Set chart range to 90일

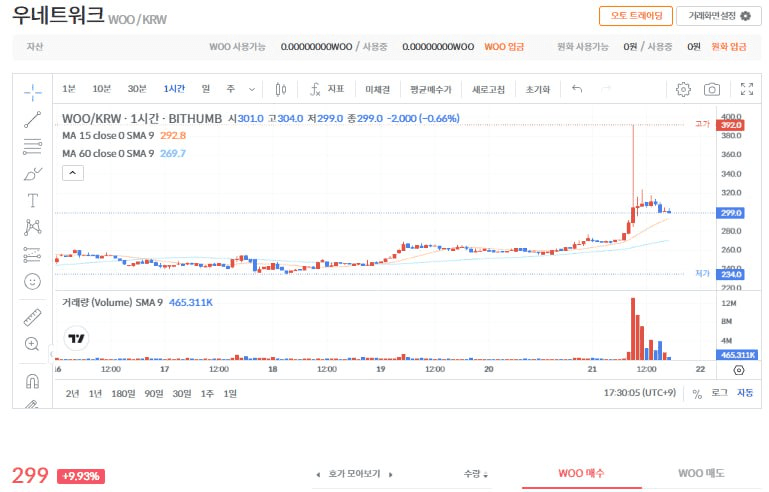(154, 393)
